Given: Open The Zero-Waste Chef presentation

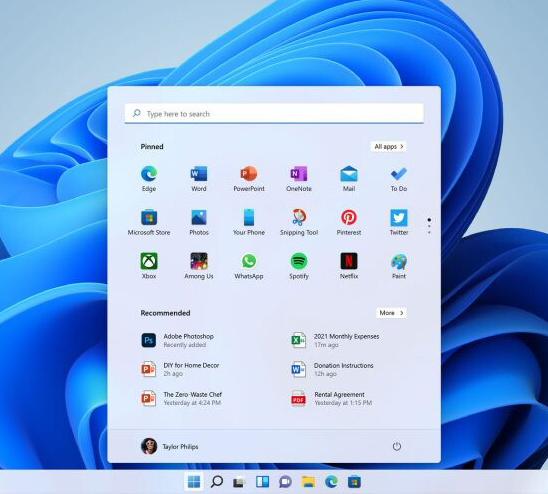Looking at the screenshot, I should click(x=182, y=398).
